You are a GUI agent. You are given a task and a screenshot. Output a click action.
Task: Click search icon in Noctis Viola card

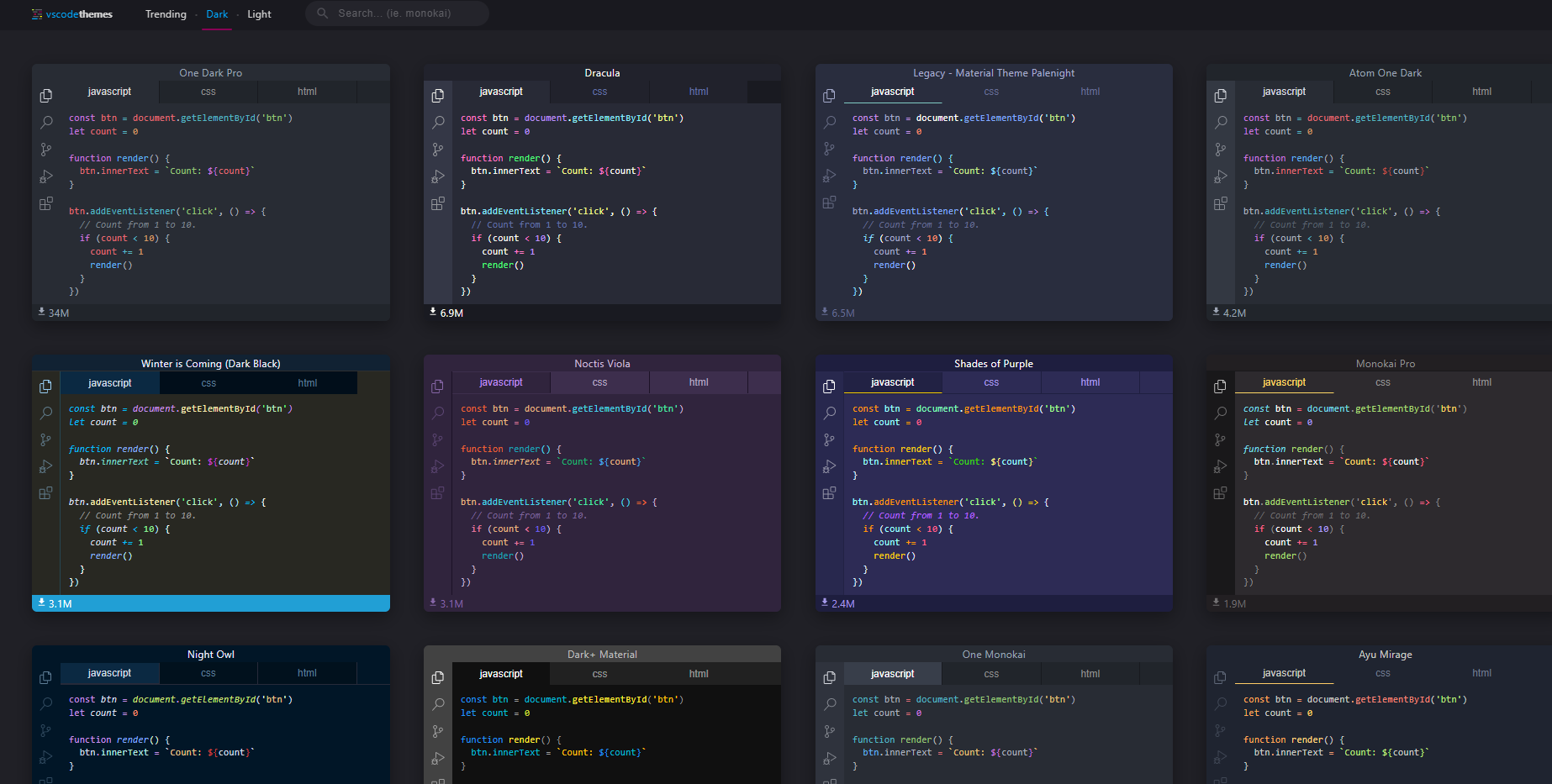click(x=438, y=413)
